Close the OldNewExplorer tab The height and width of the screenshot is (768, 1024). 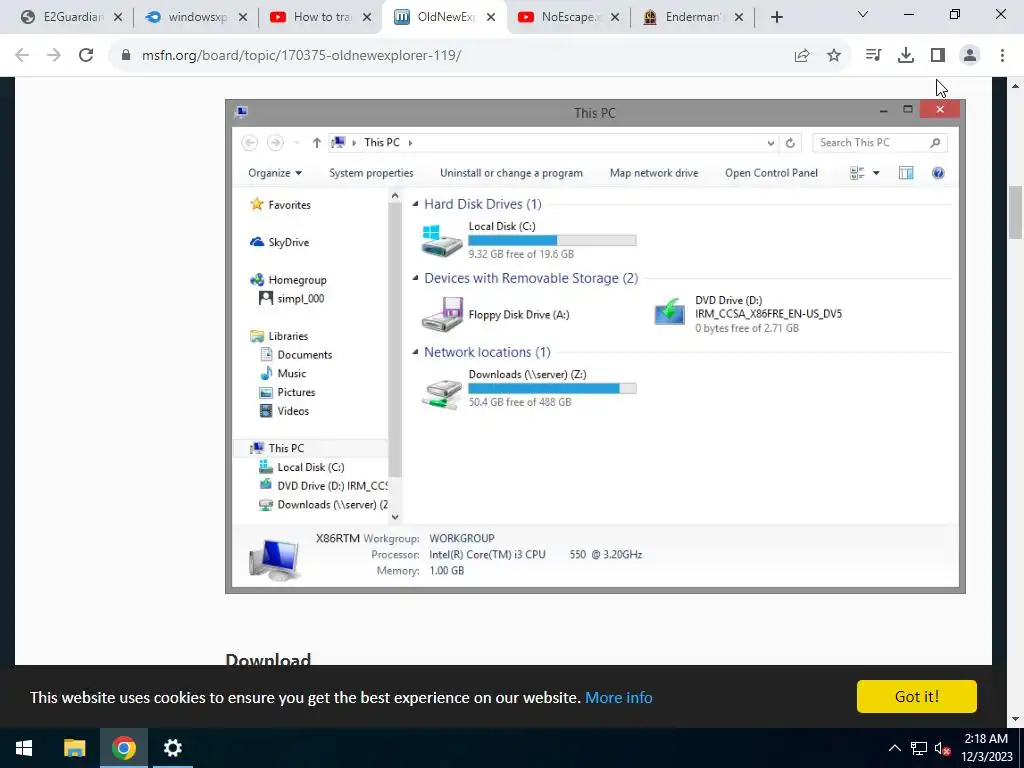pyautogui.click(x=491, y=18)
